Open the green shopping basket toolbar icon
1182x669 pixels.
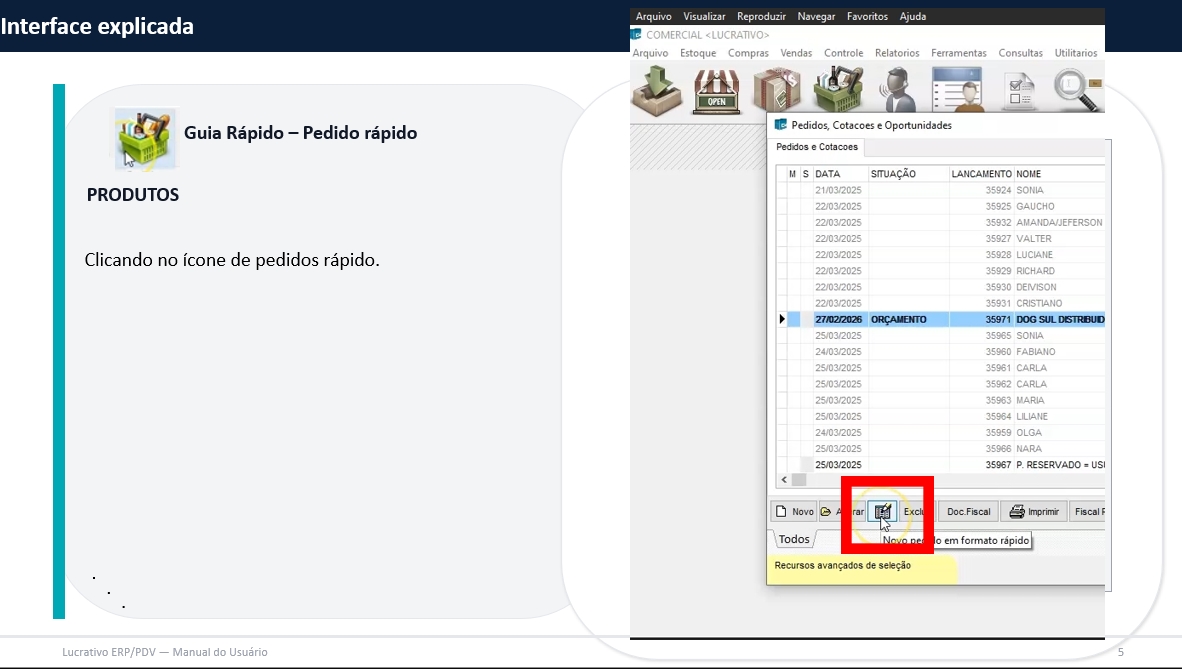point(837,89)
